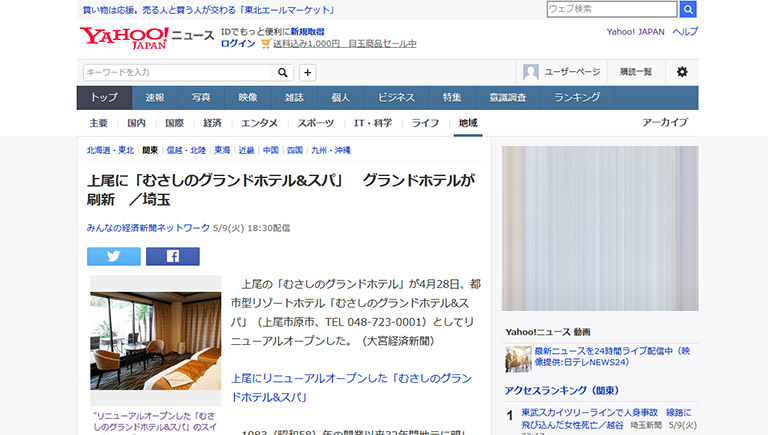768x435 pixels.
Task: Open the ビジネス tab
Action: [x=396, y=97]
